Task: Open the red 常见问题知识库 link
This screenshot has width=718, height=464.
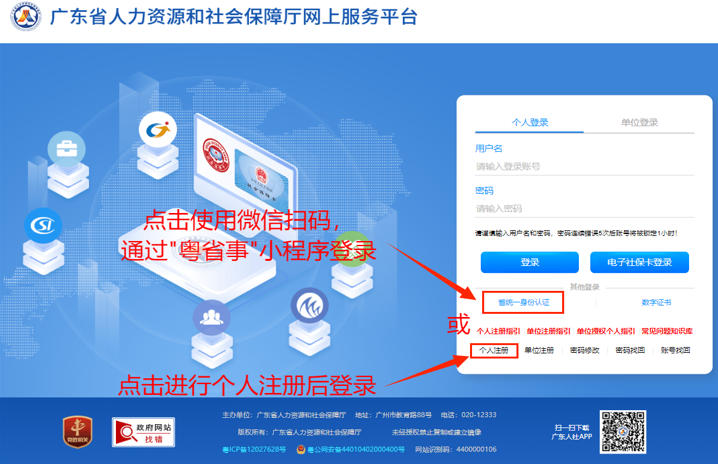Action: click(667, 331)
